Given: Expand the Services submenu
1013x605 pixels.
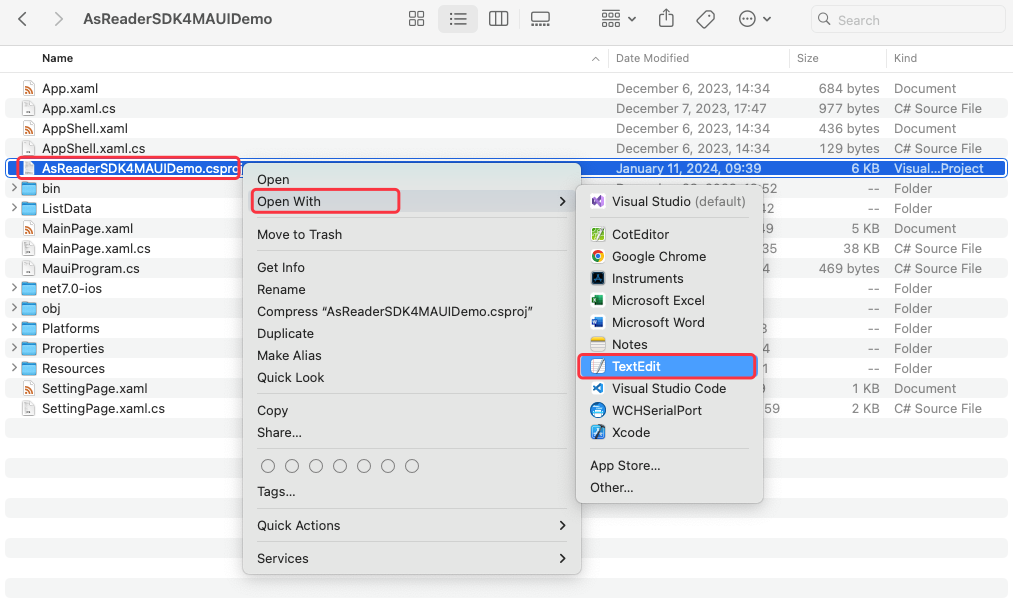Looking at the screenshot, I should tap(411, 558).
